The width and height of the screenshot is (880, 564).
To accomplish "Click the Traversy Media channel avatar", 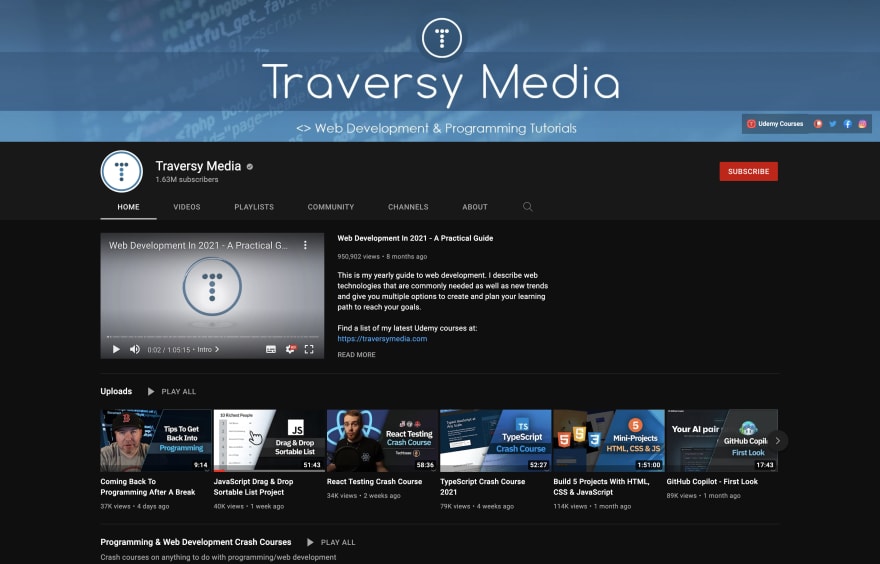I will point(121,171).
